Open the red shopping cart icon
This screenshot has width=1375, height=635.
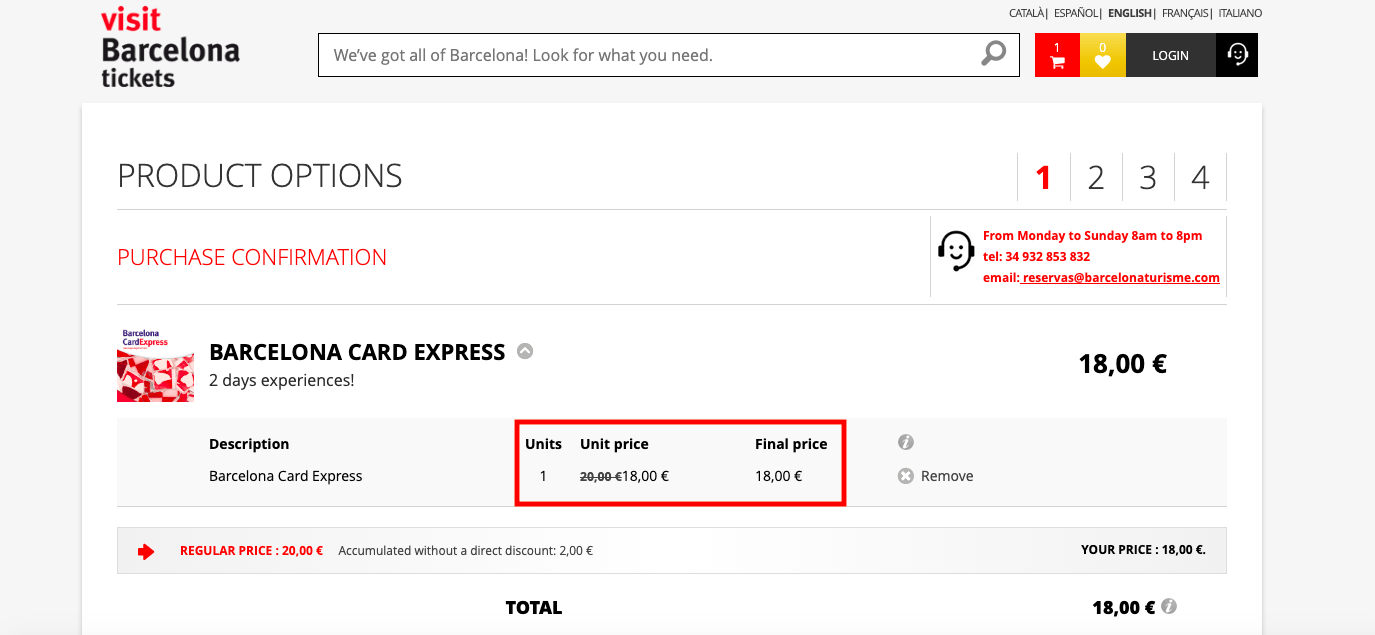coord(1057,55)
